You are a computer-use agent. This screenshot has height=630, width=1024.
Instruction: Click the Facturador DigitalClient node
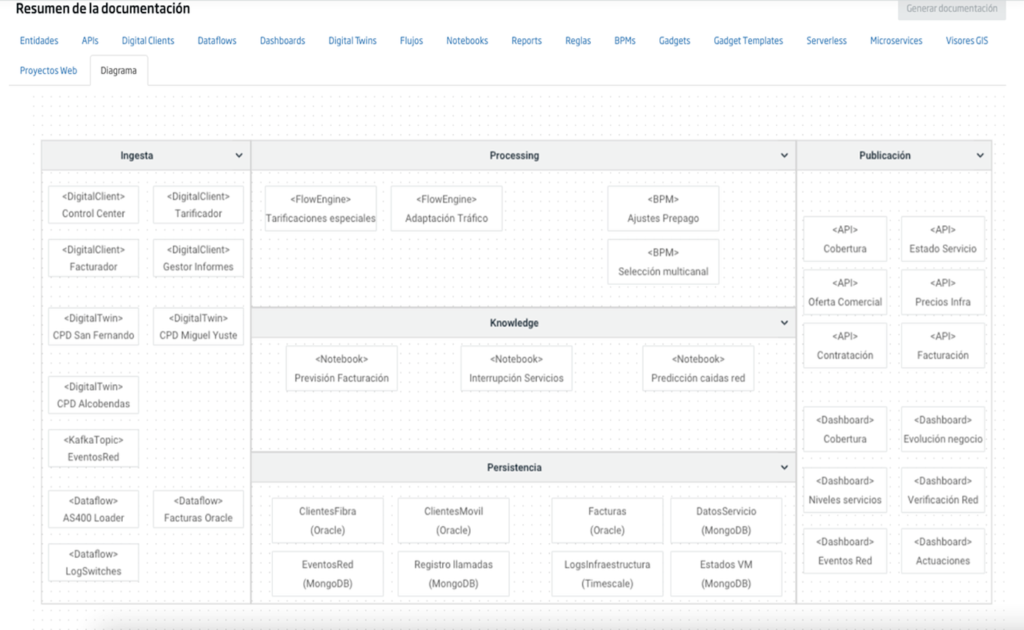coord(93,258)
